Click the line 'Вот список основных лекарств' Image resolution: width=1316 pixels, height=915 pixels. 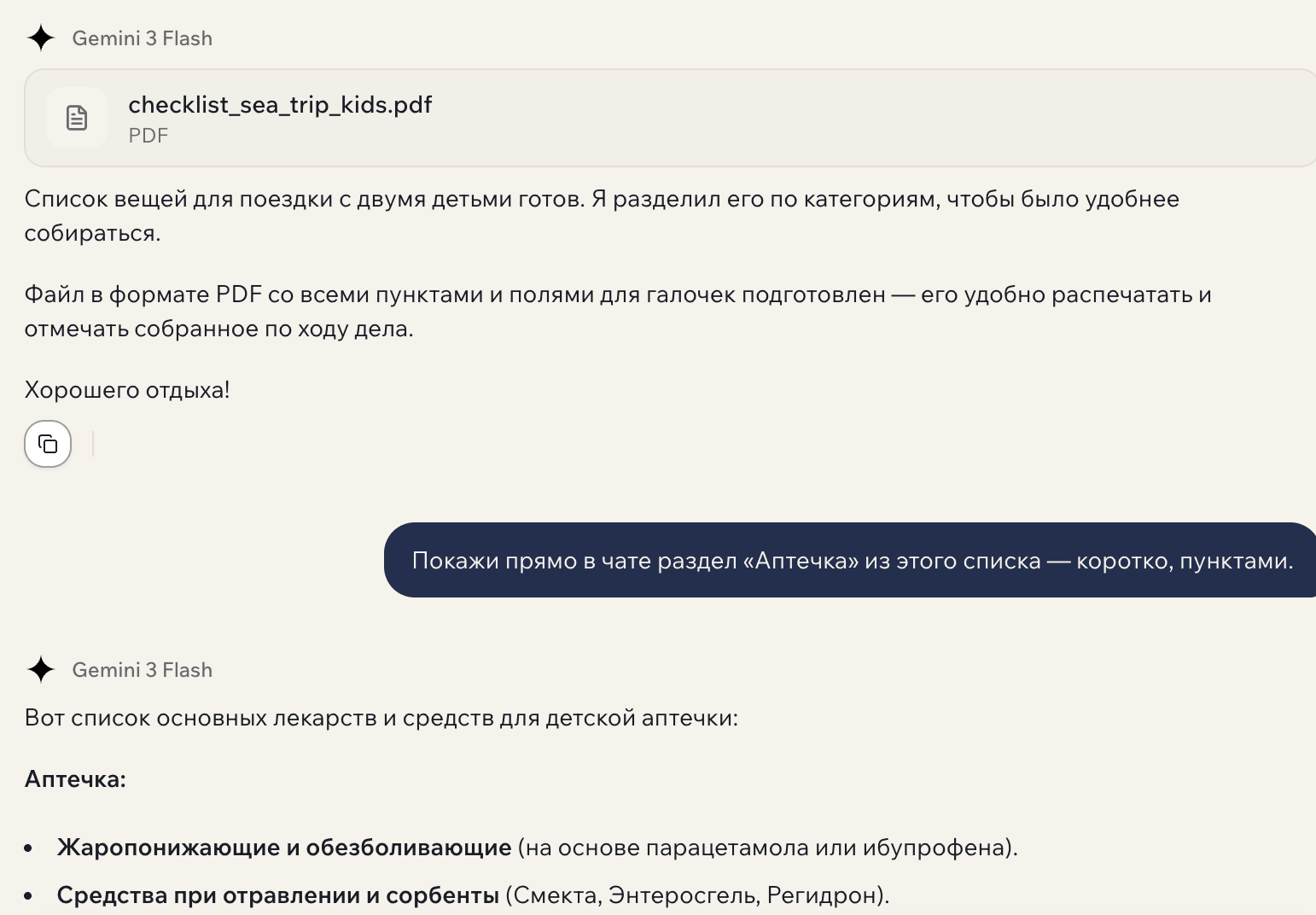[381, 718]
